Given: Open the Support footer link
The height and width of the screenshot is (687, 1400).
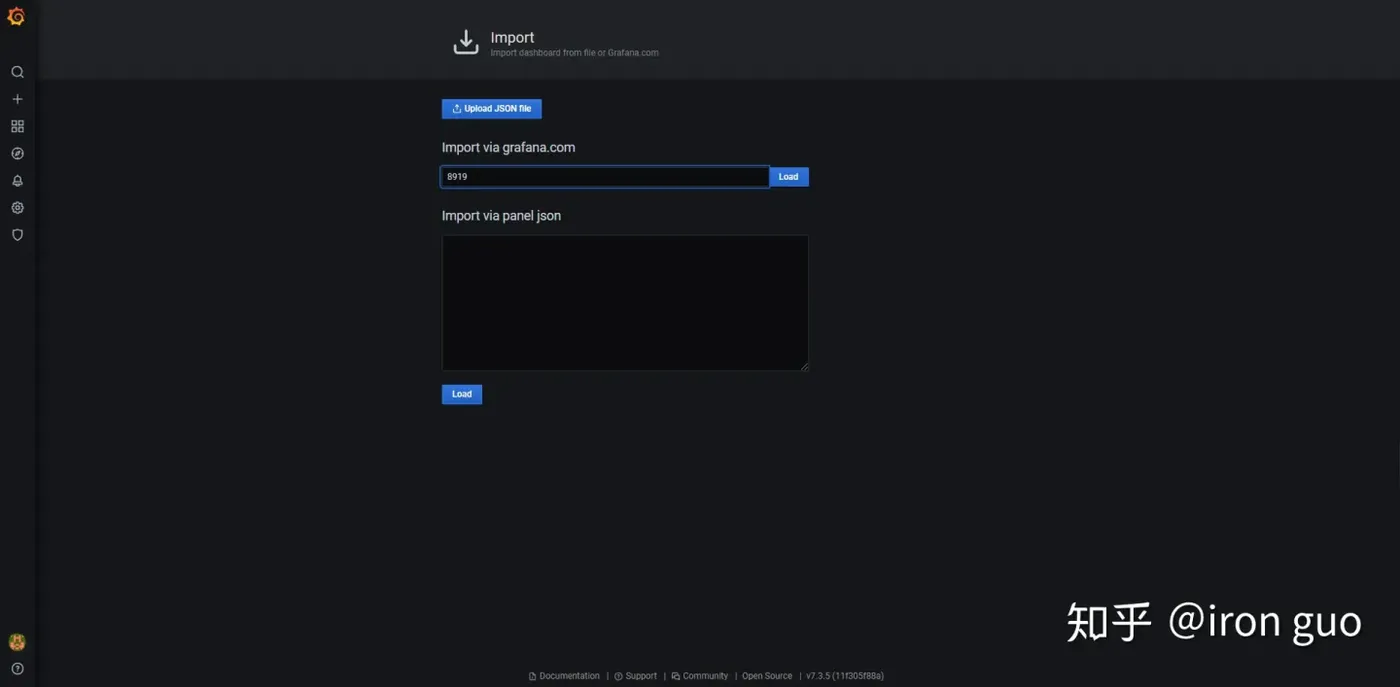Looking at the screenshot, I should coord(636,676).
